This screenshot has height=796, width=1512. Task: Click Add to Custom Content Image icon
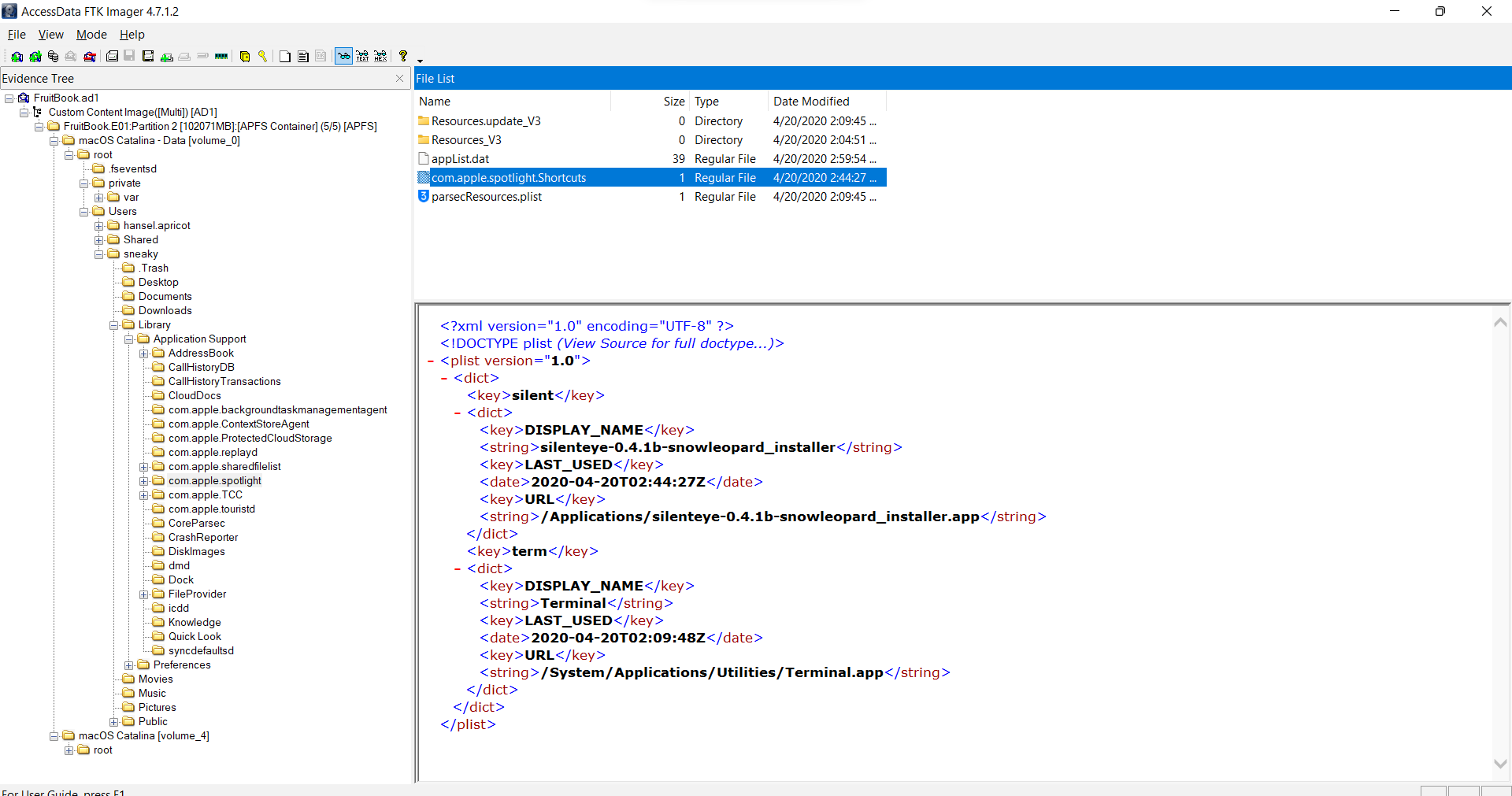click(x=167, y=57)
